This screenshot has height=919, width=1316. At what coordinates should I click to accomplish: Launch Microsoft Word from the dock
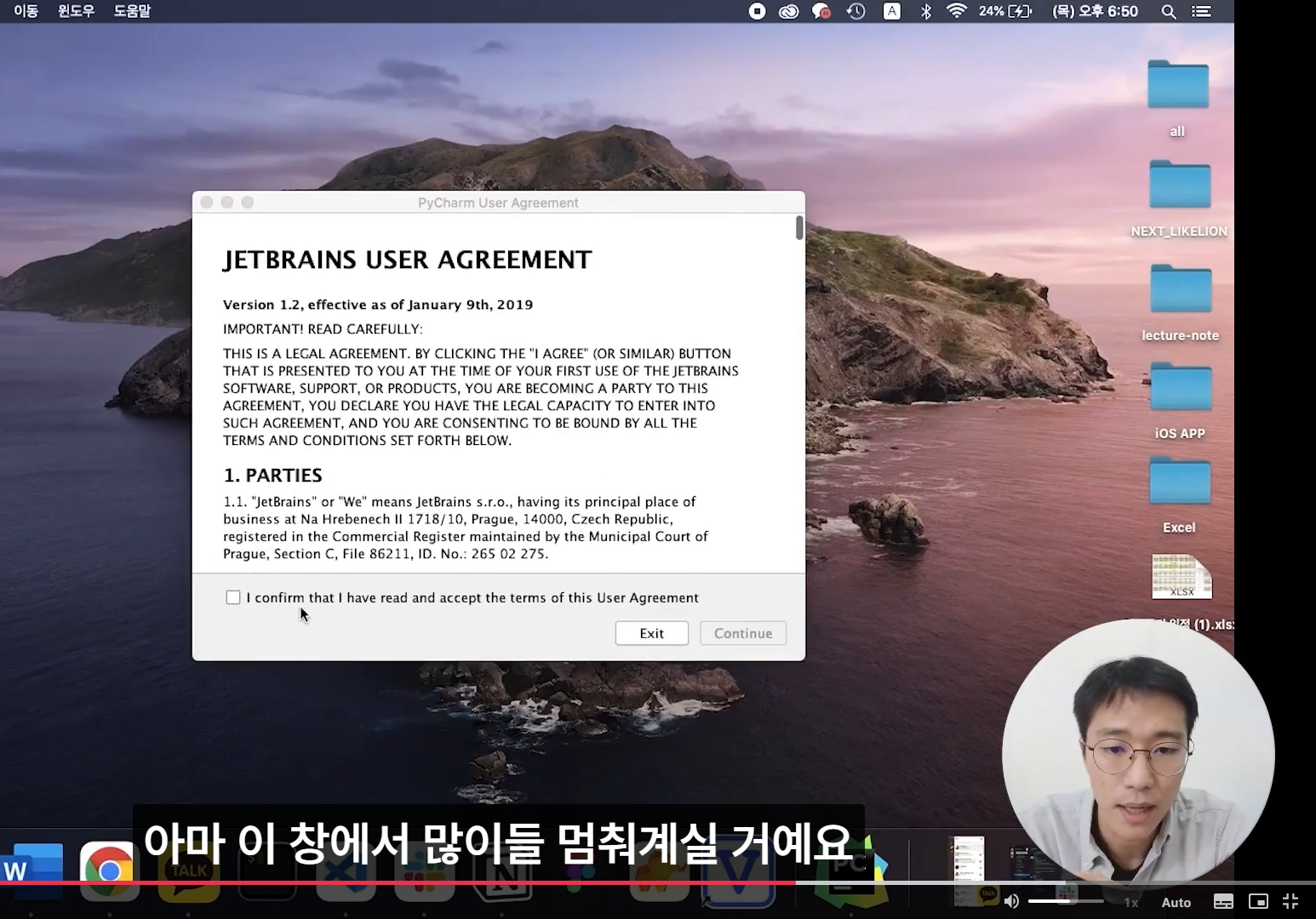point(32,871)
